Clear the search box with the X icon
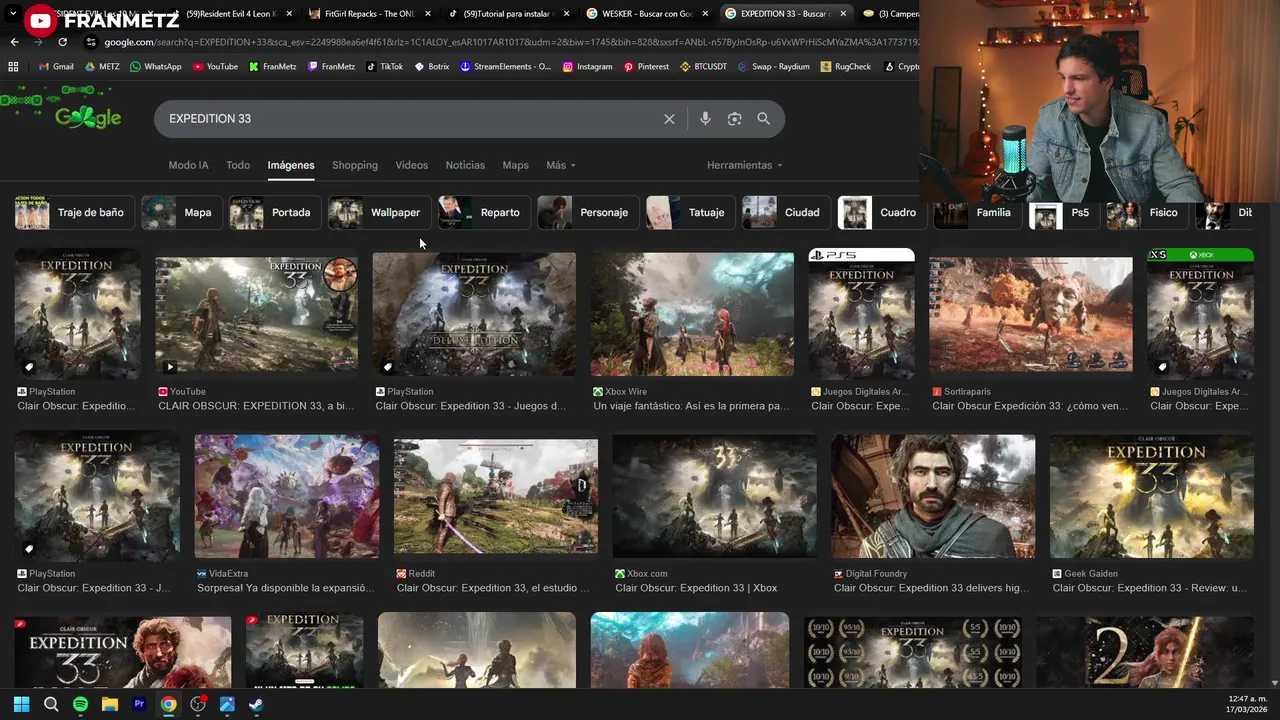 [669, 119]
